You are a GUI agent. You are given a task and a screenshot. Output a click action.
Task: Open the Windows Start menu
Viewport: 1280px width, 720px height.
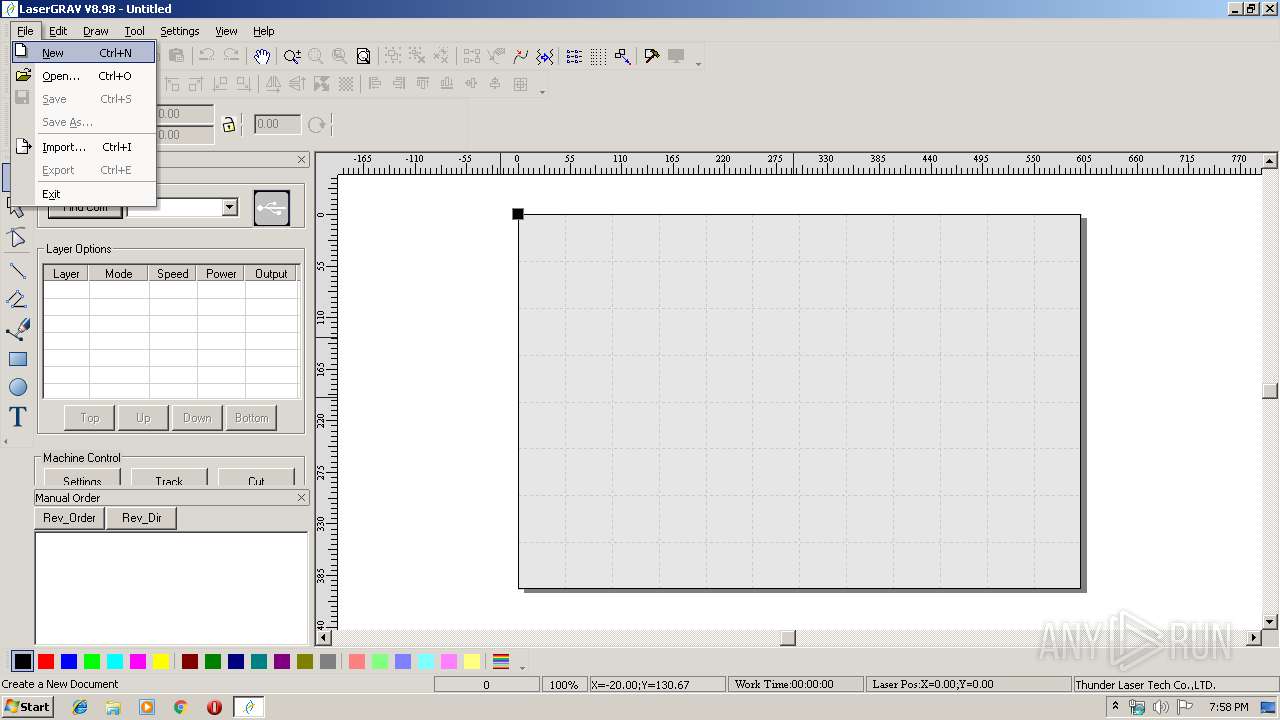(27, 707)
